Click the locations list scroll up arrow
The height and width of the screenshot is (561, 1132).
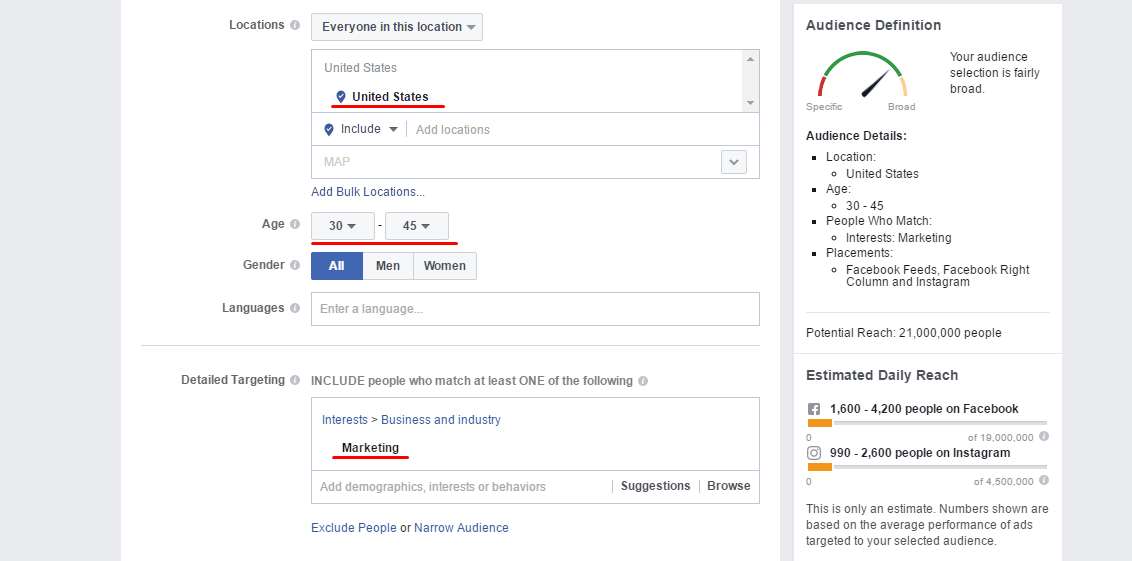coord(750,58)
